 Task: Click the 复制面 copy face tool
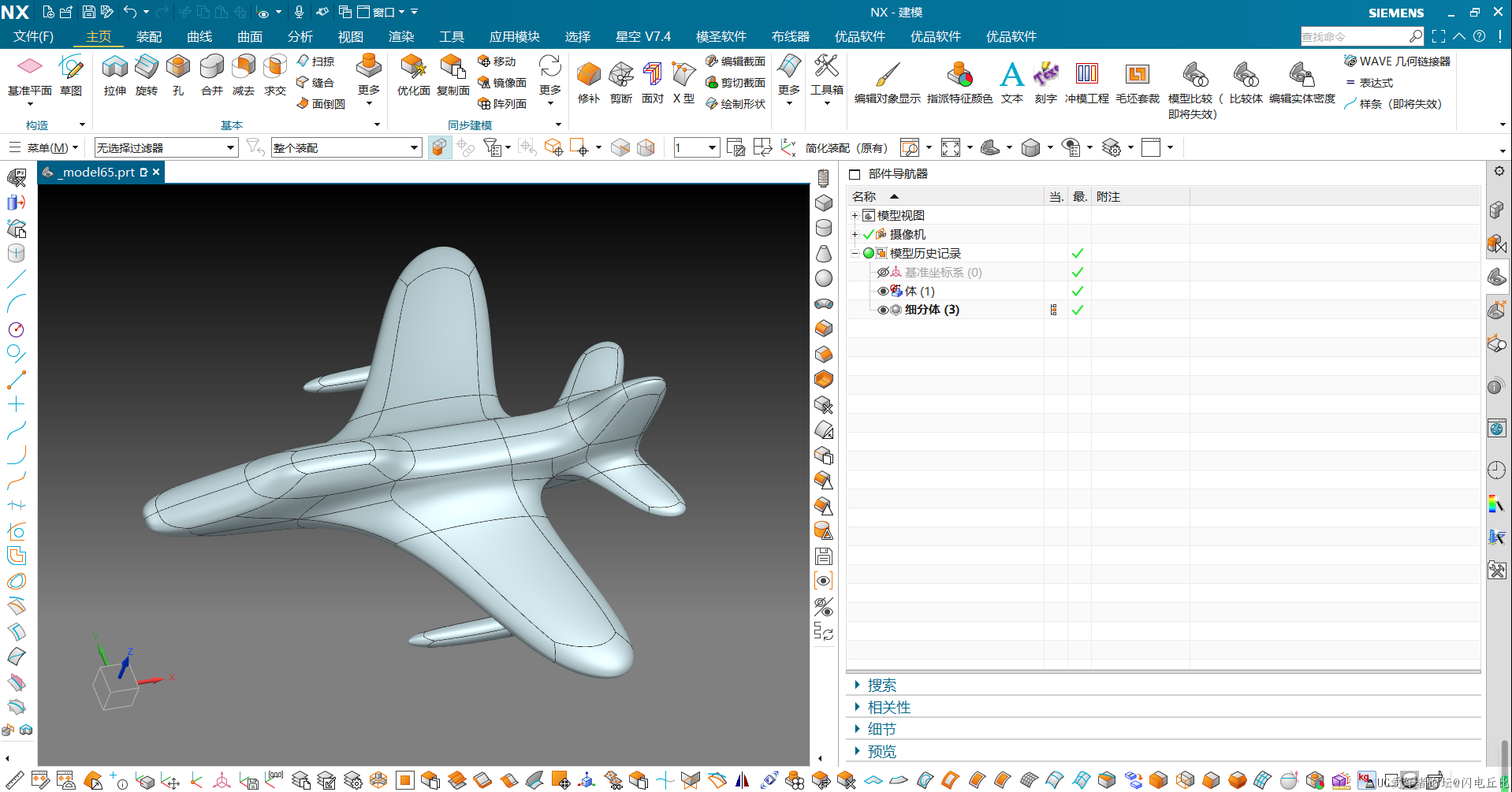(x=453, y=76)
